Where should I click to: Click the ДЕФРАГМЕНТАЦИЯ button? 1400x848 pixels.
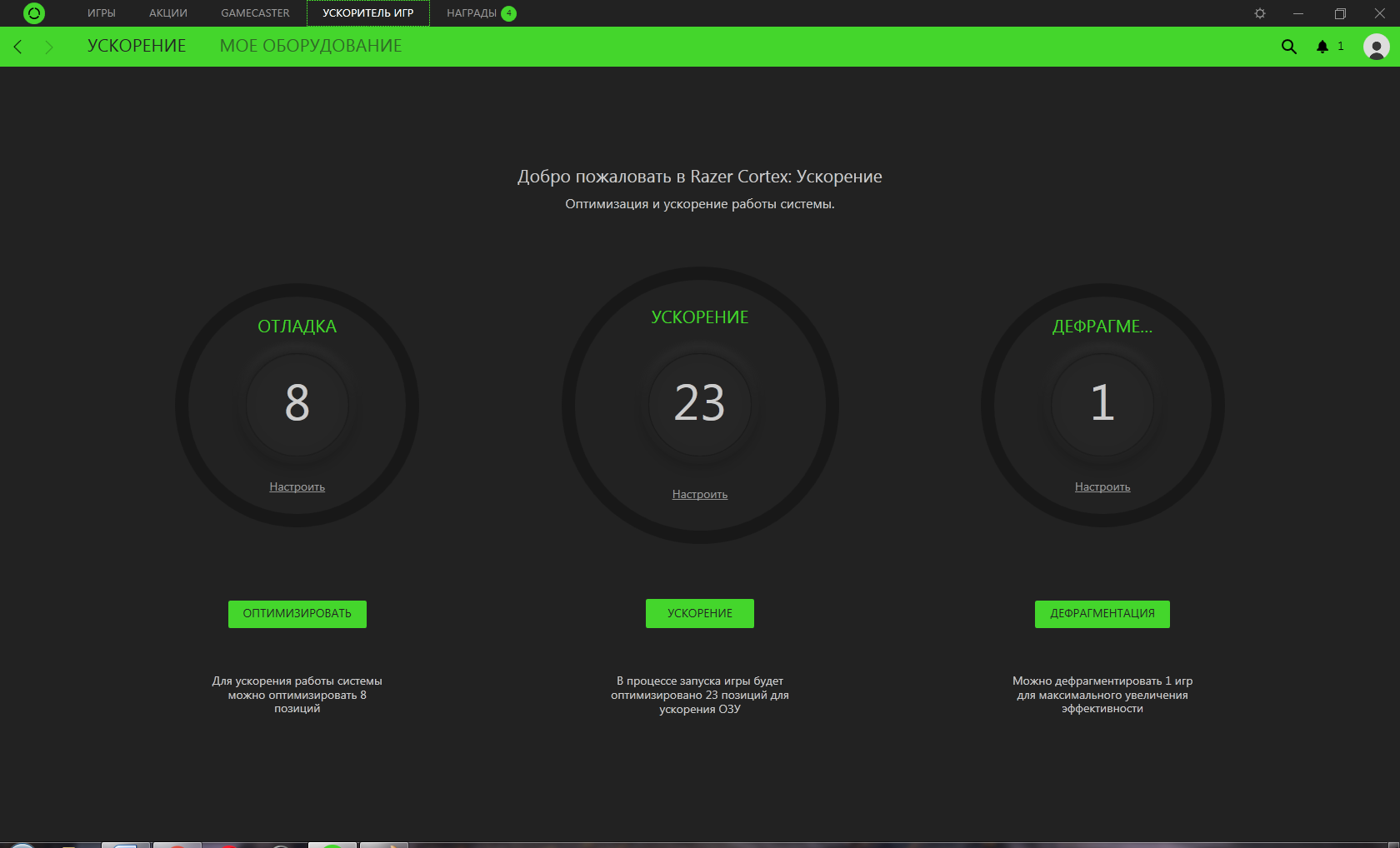[1102, 614]
